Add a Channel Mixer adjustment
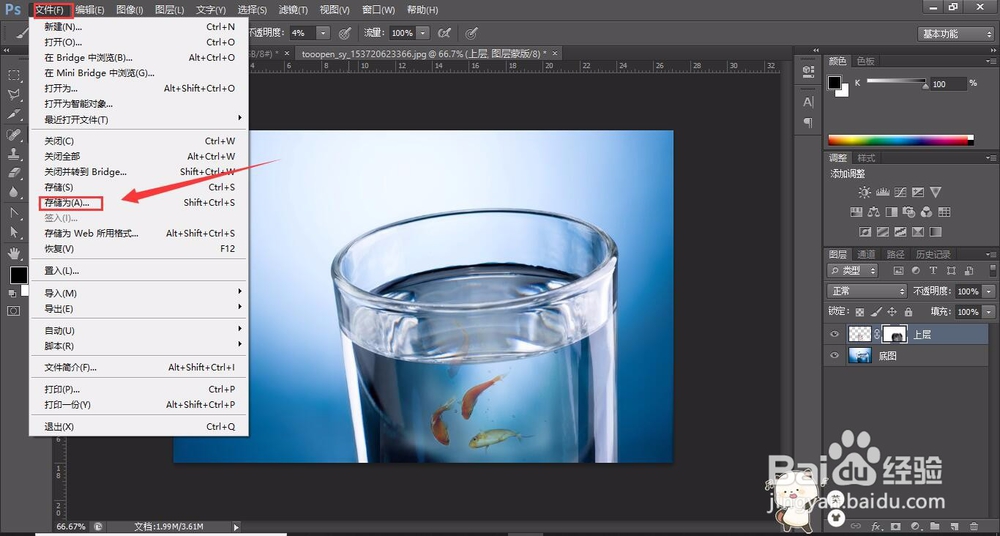The height and width of the screenshot is (536, 1000). point(927,212)
